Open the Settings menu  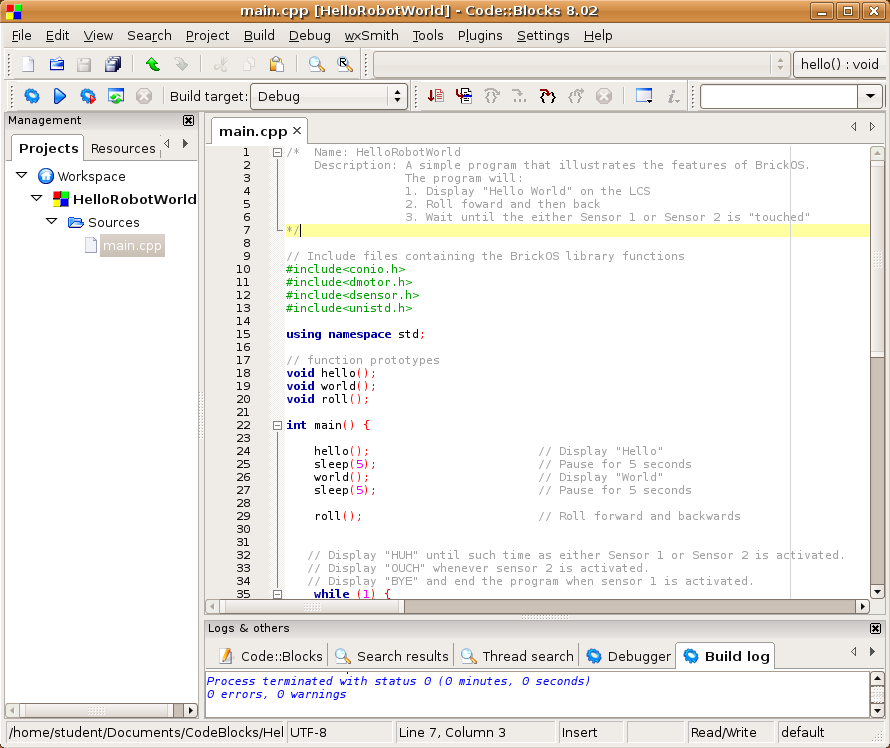(x=543, y=36)
